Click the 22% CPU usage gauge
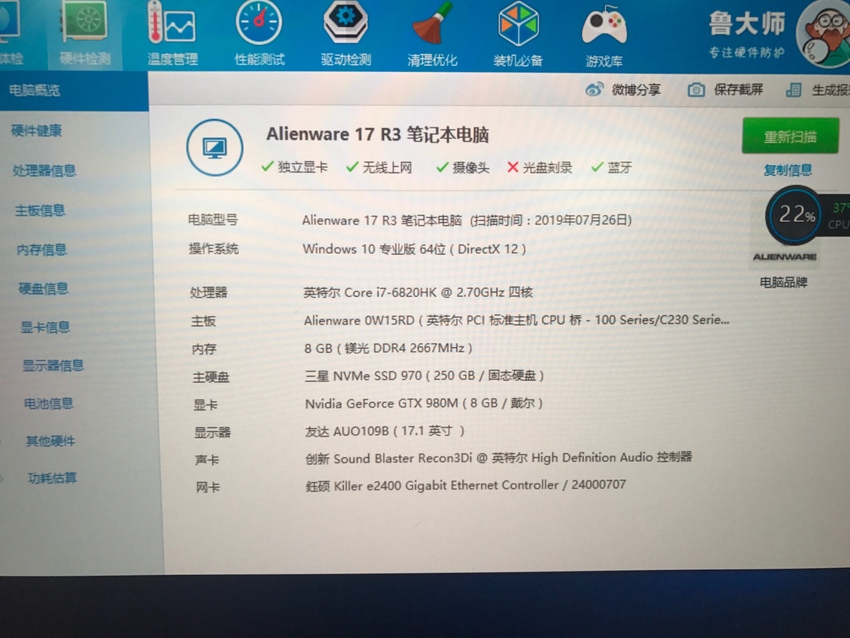Viewport: 850px width, 638px height. pyautogui.click(x=796, y=216)
